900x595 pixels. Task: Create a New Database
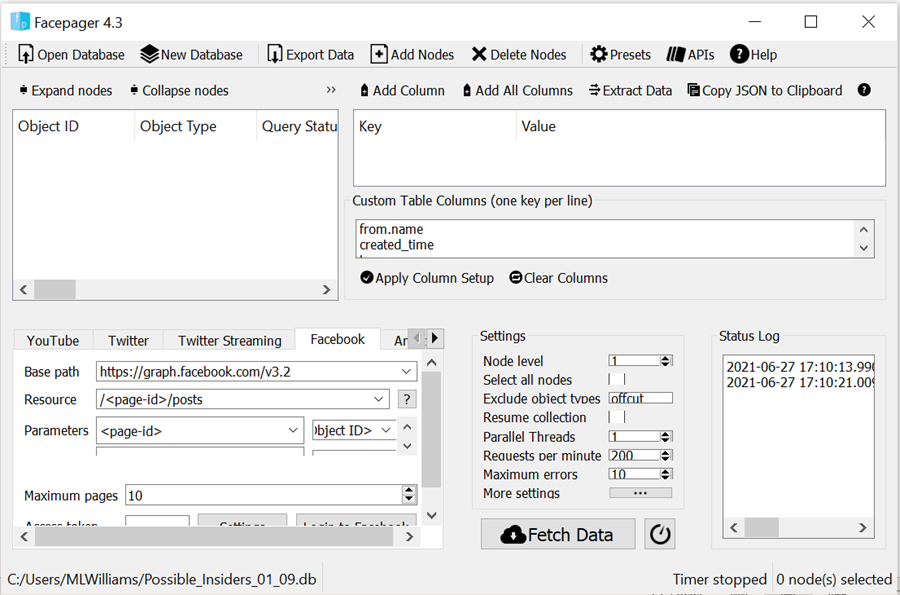(192, 55)
